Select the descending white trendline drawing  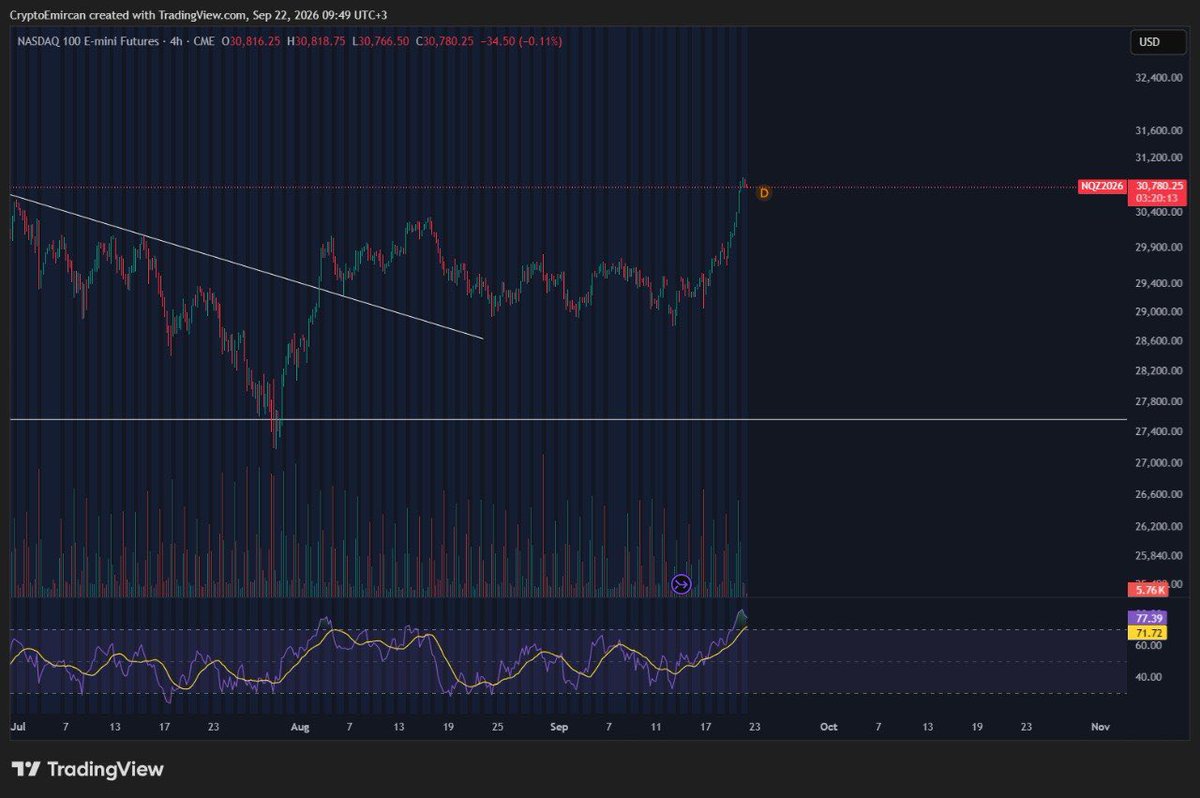pyautogui.click(x=246, y=266)
